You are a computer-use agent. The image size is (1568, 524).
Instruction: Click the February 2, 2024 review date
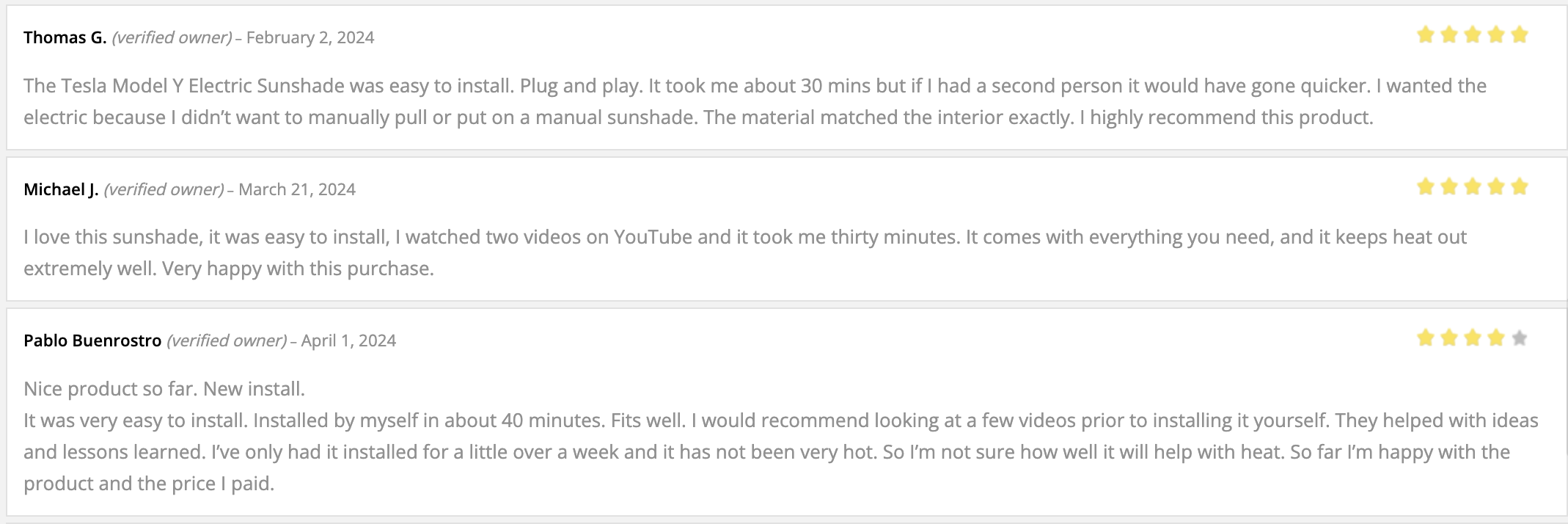click(310, 37)
